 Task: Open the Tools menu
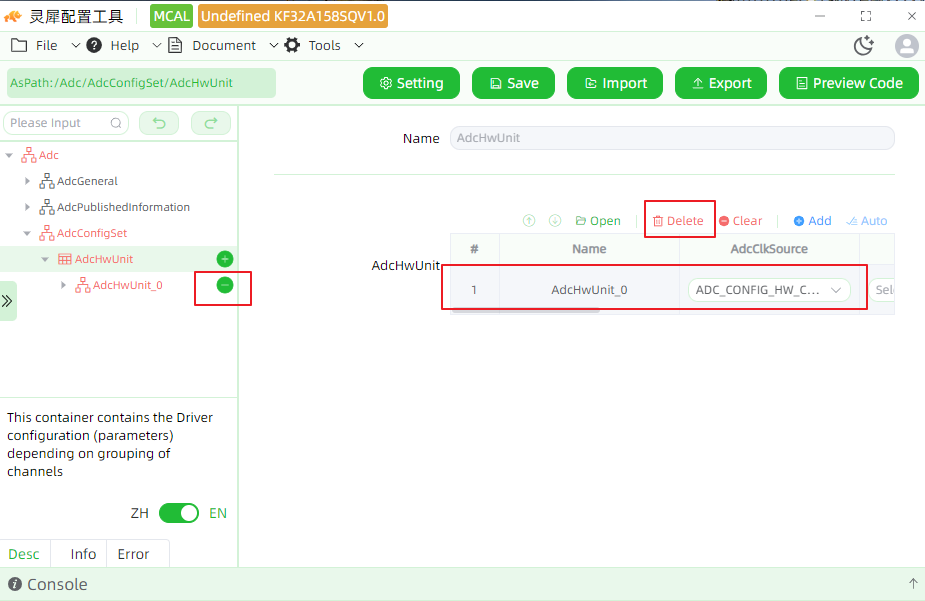point(324,45)
